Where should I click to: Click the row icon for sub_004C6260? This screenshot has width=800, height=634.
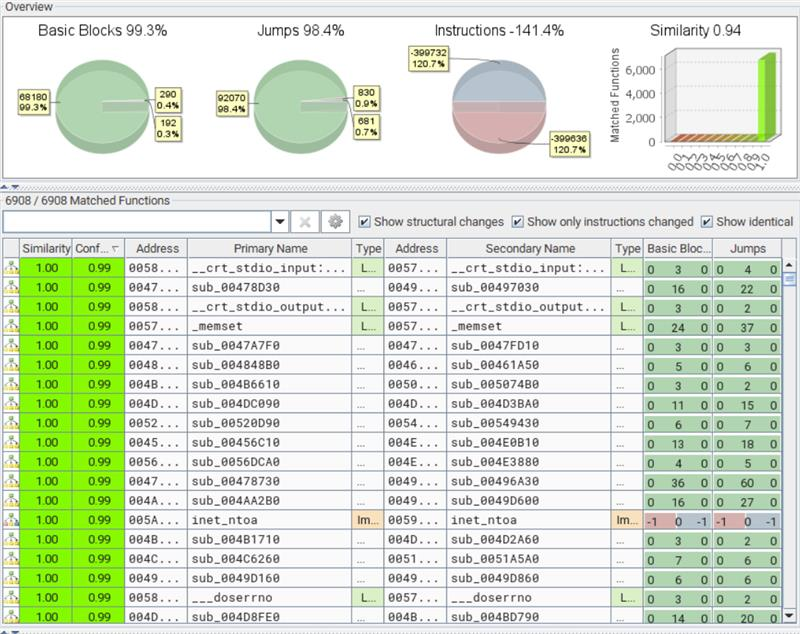click(10, 560)
